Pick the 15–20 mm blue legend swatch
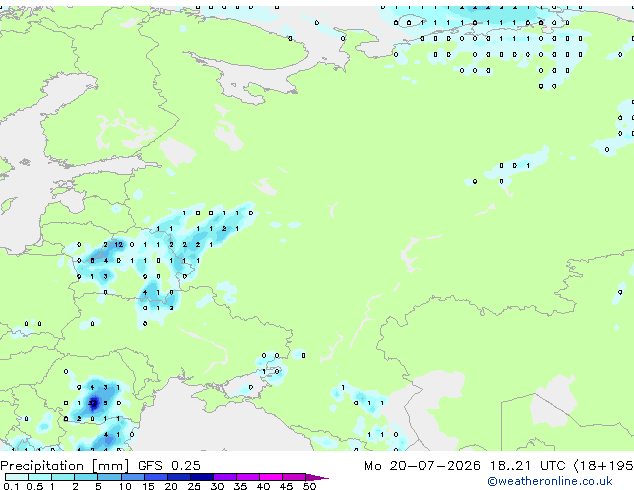The height and width of the screenshot is (490, 634). (x=155, y=477)
